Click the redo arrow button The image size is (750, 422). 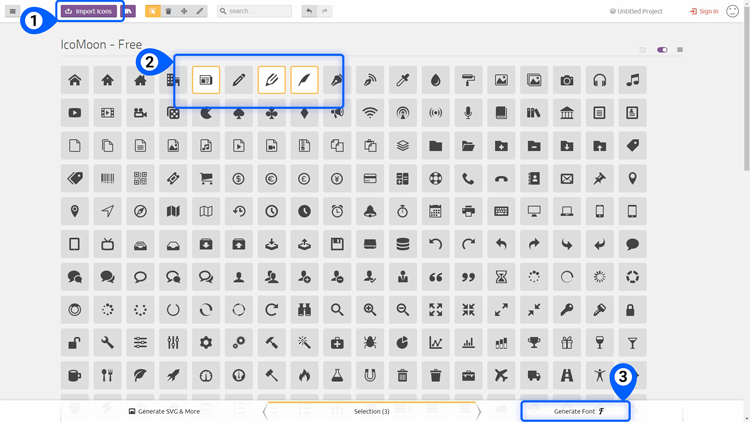[x=325, y=11]
